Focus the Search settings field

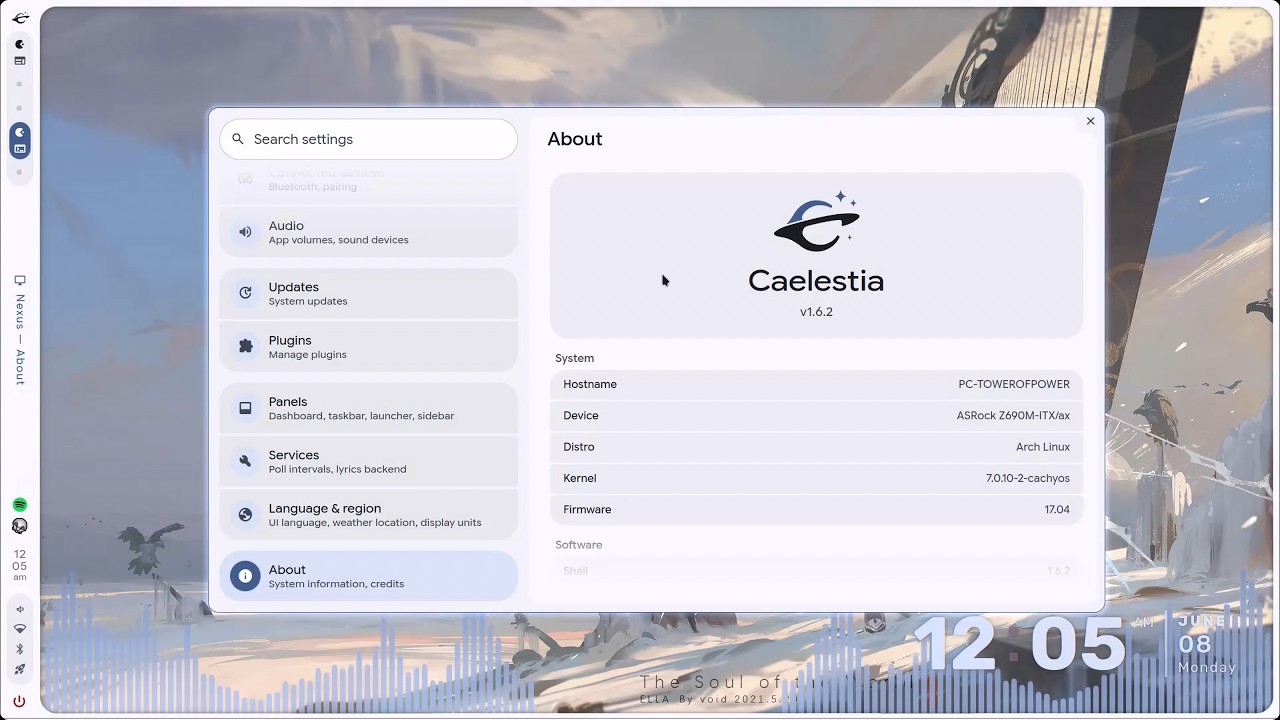click(368, 139)
